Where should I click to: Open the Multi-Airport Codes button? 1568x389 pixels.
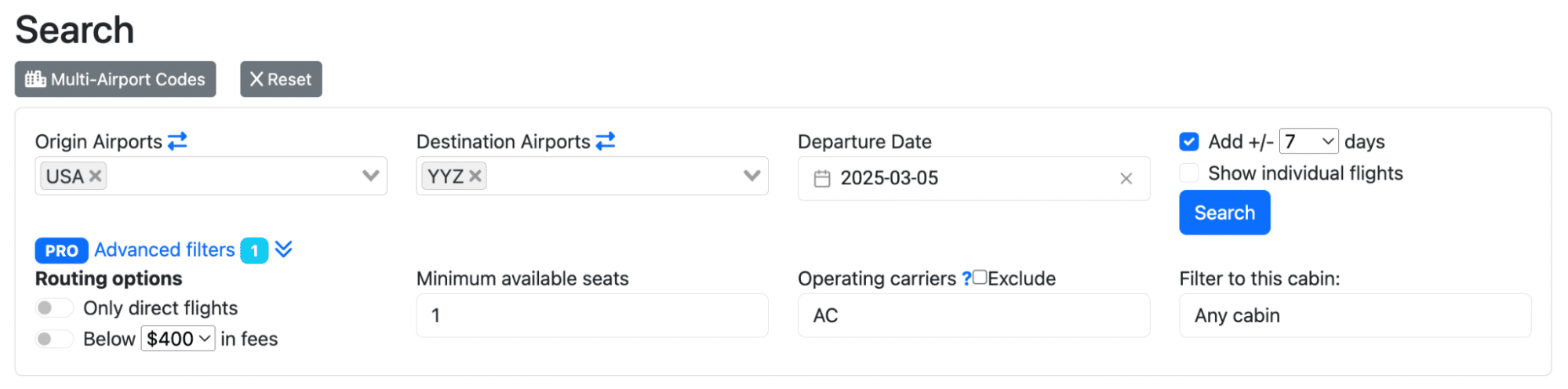point(115,79)
